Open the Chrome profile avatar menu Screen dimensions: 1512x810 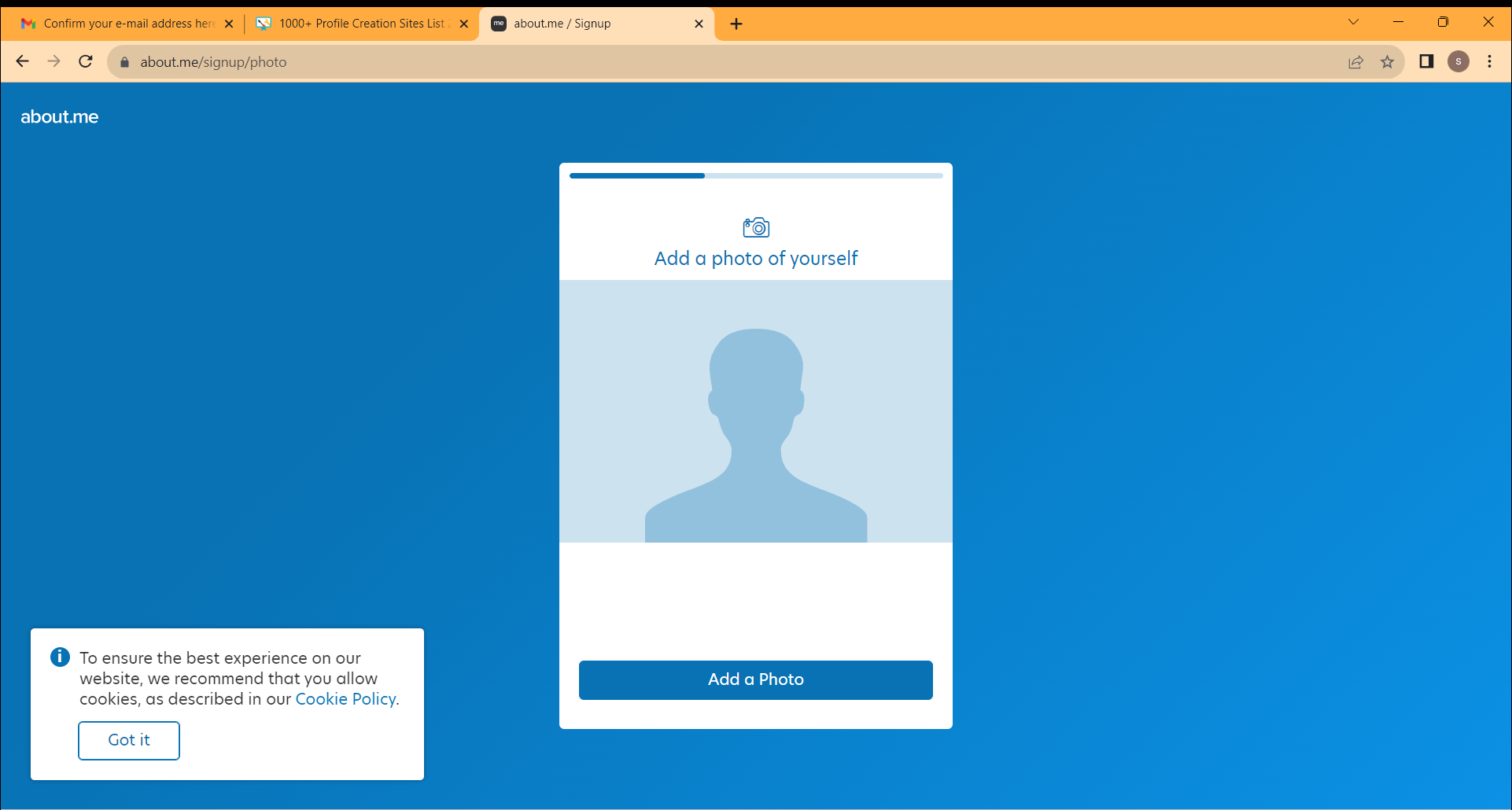click(1458, 61)
